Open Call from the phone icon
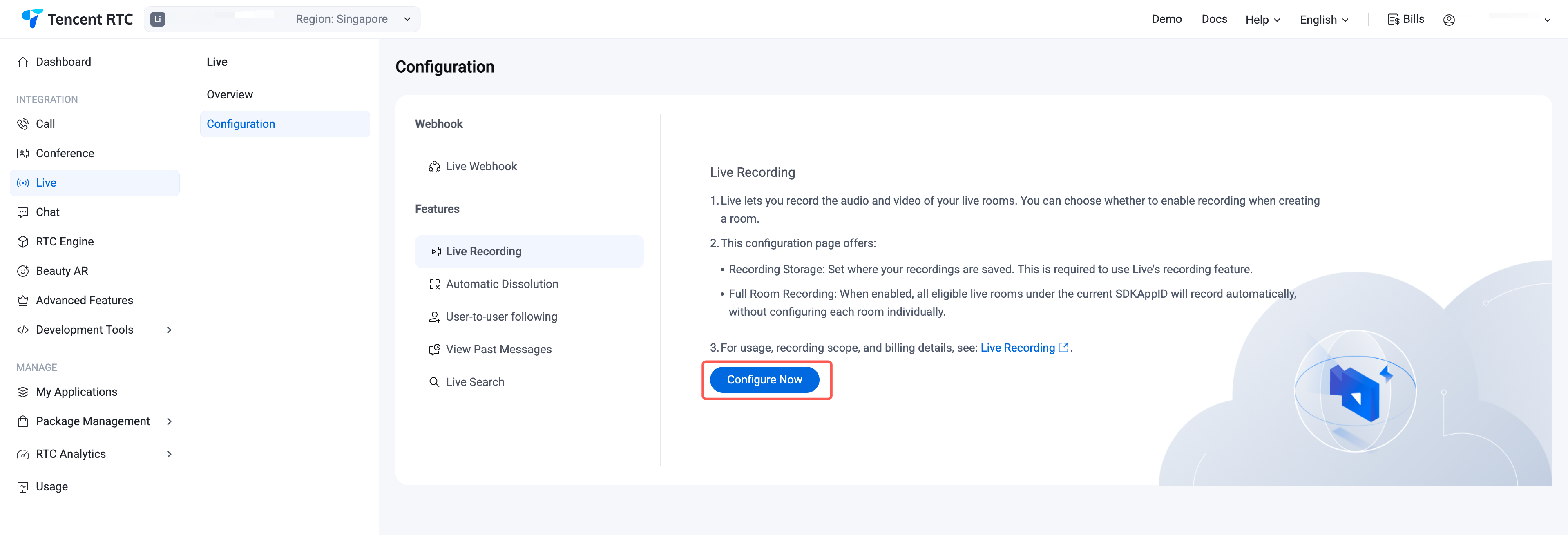 point(23,124)
